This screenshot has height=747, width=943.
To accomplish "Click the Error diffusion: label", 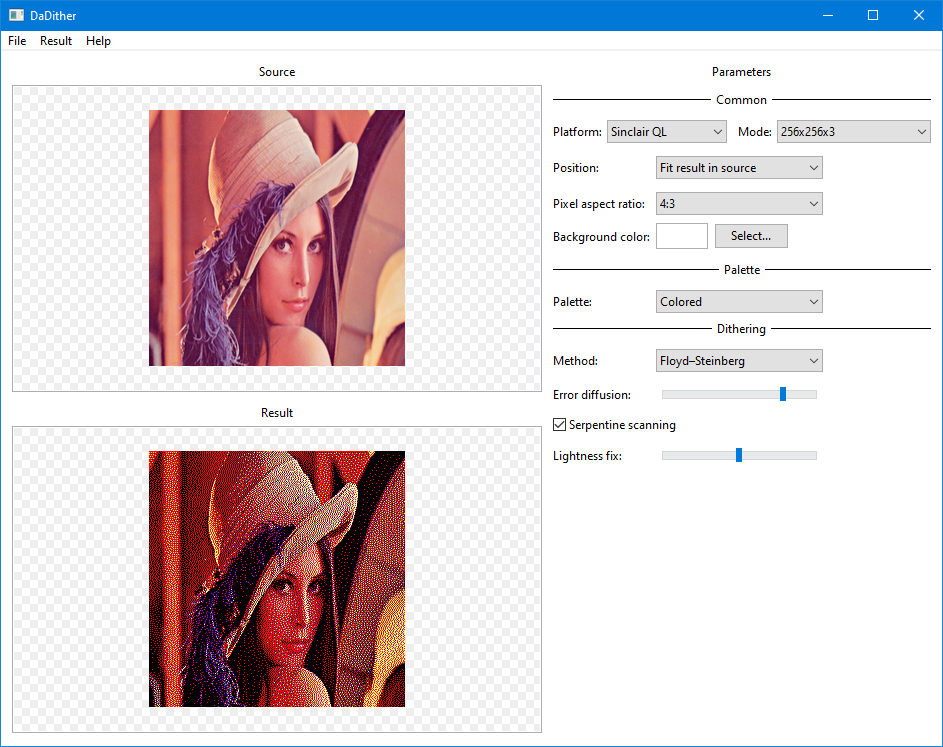I will [592, 395].
